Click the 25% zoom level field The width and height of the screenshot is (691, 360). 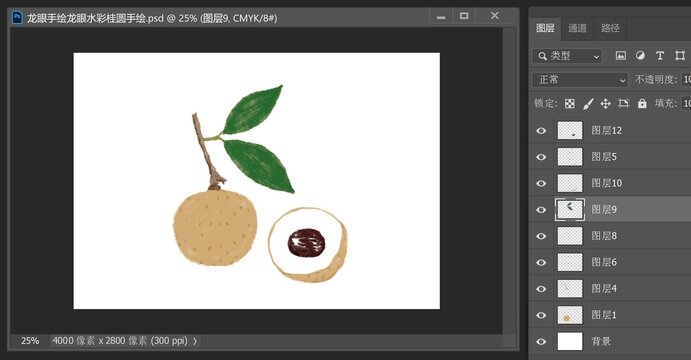click(x=30, y=341)
